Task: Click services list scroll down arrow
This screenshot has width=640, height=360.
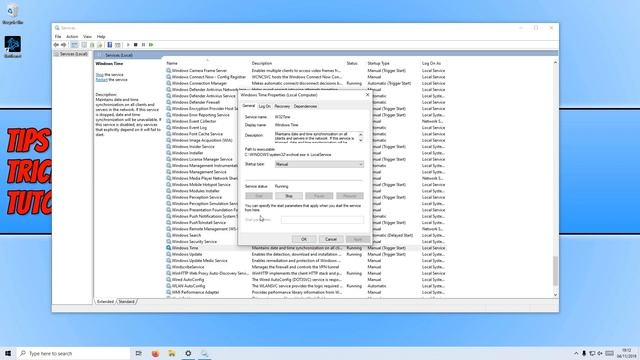Action: pos(555,295)
